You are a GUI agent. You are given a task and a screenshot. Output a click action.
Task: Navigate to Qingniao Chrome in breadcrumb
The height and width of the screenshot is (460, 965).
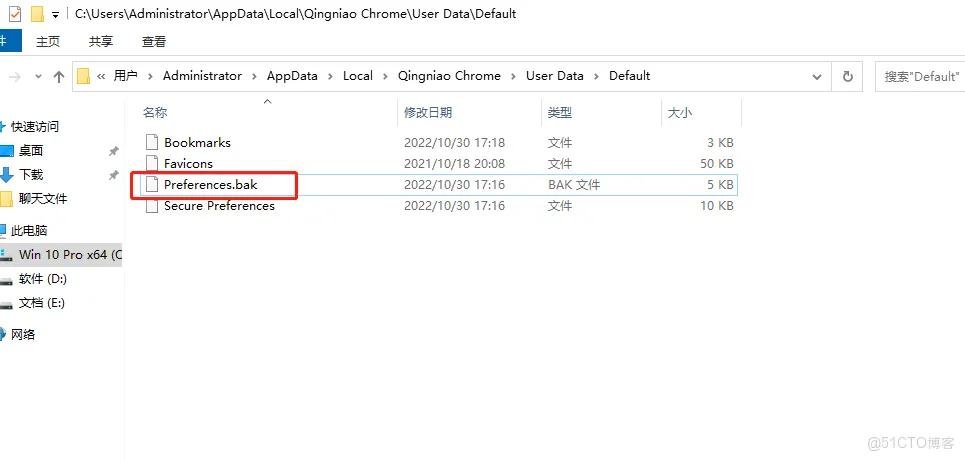point(448,76)
